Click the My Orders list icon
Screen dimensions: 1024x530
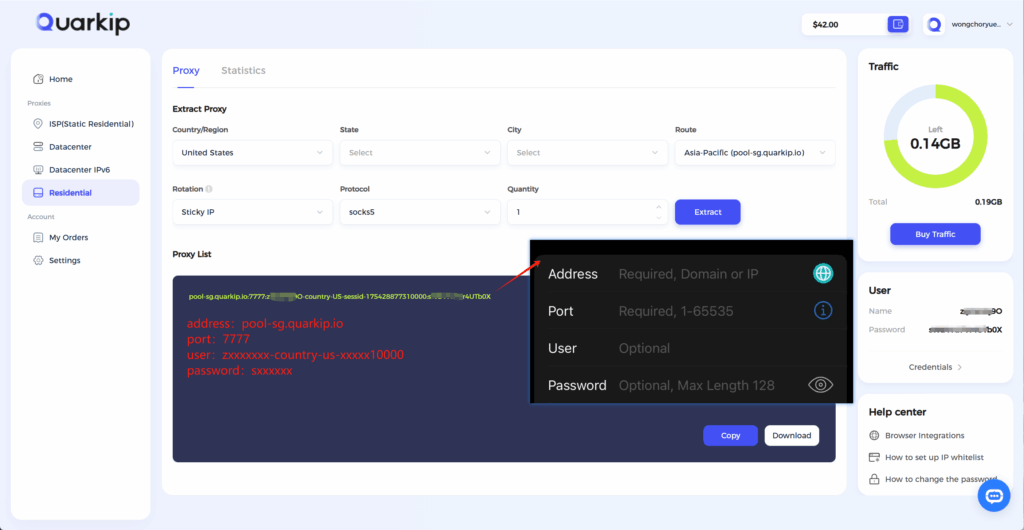(38, 238)
